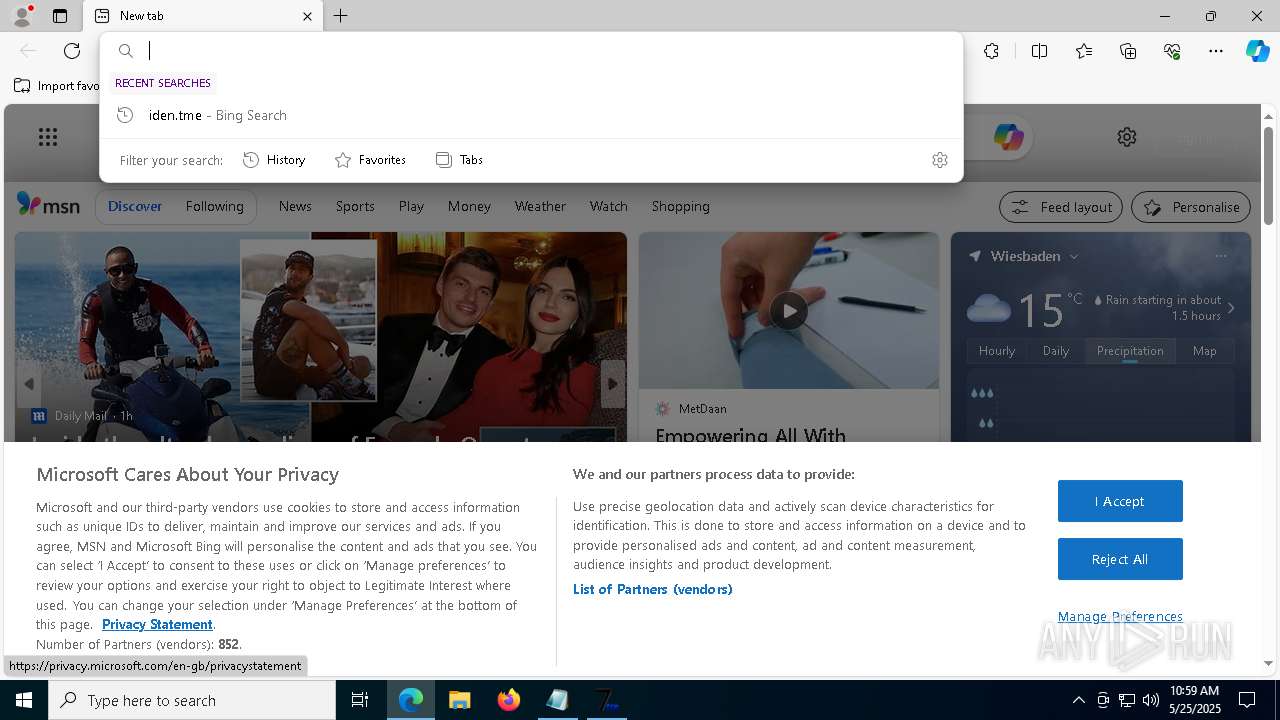Open address bar search settings gear

click(x=939, y=160)
